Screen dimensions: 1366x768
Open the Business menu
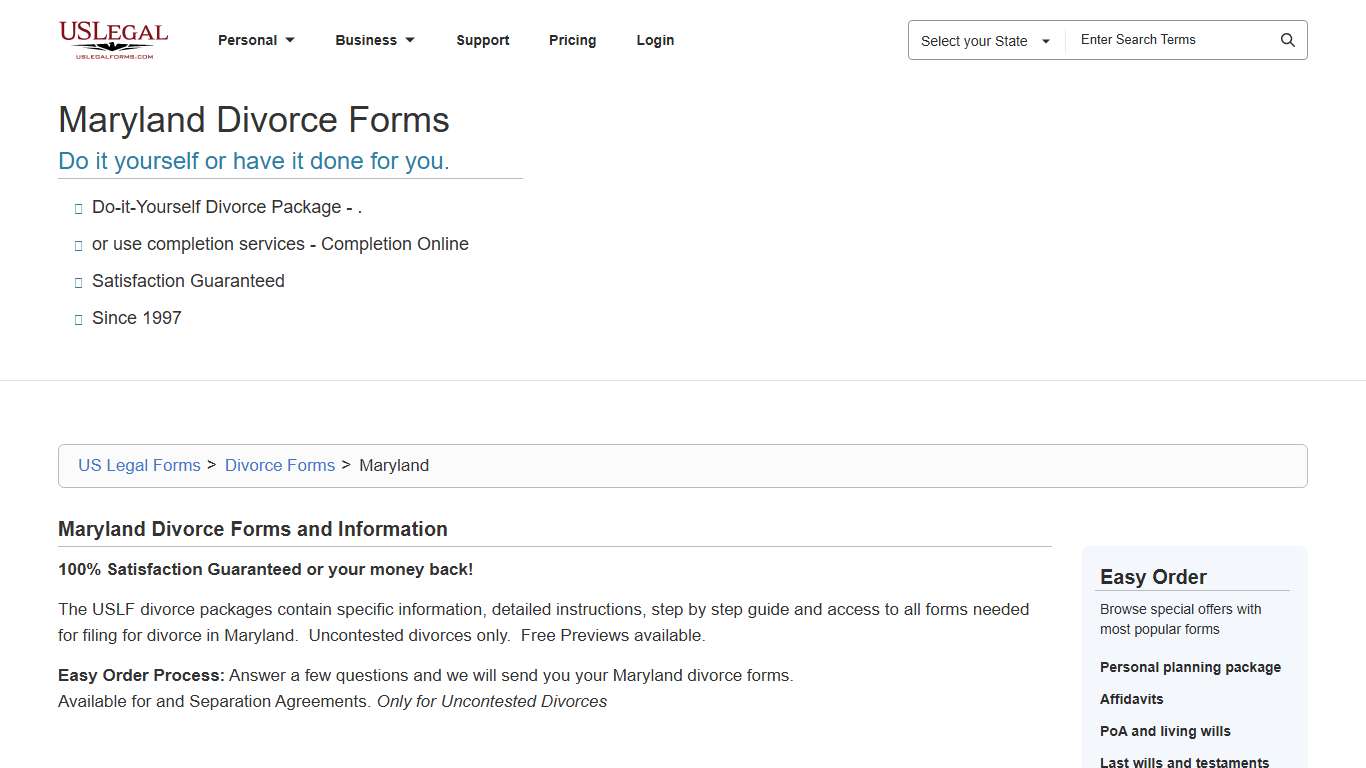(x=366, y=40)
